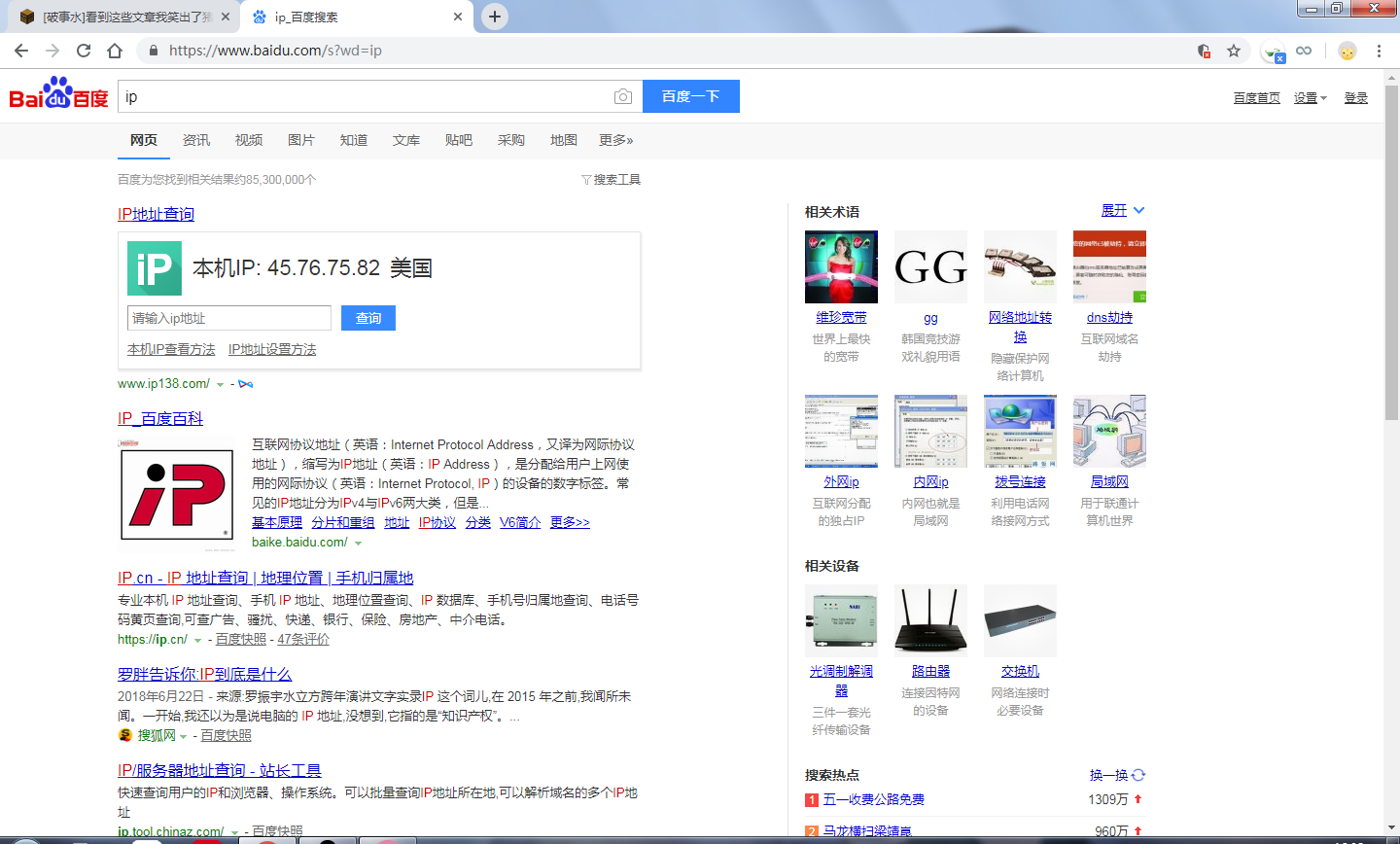Image resolution: width=1400 pixels, height=844 pixels.
Task: Click the 百度一下 search button
Action: click(691, 96)
